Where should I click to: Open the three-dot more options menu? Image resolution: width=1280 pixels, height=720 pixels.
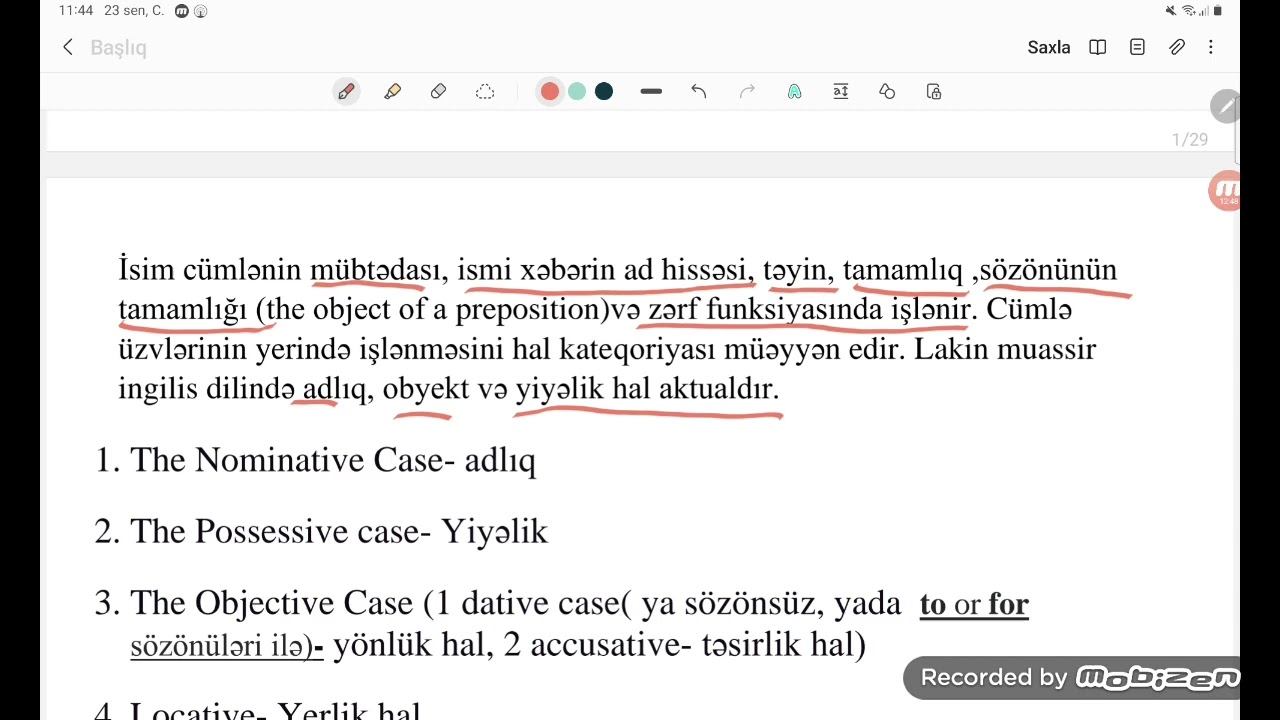click(x=1210, y=47)
